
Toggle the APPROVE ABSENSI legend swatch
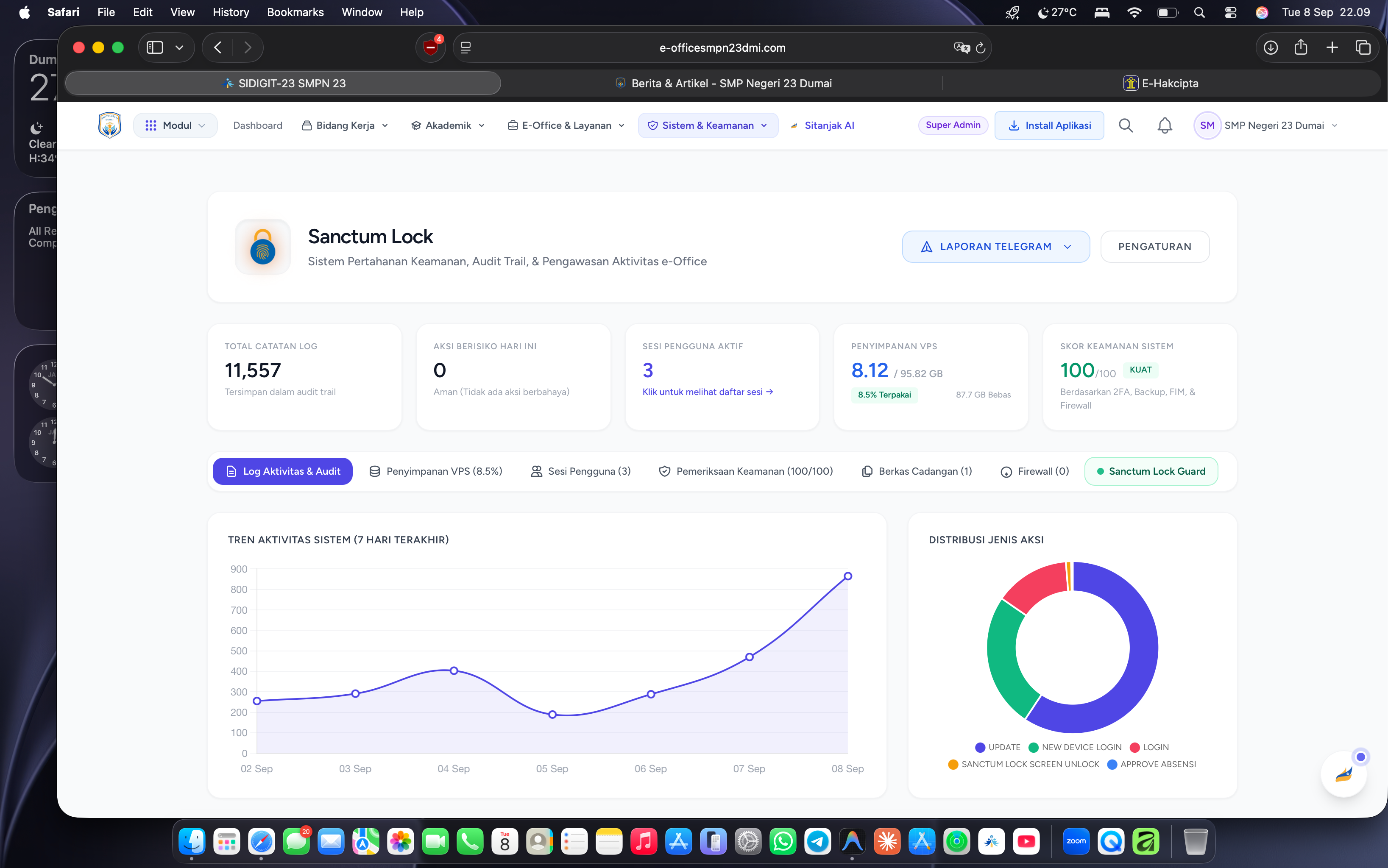(x=1112, y=764)
